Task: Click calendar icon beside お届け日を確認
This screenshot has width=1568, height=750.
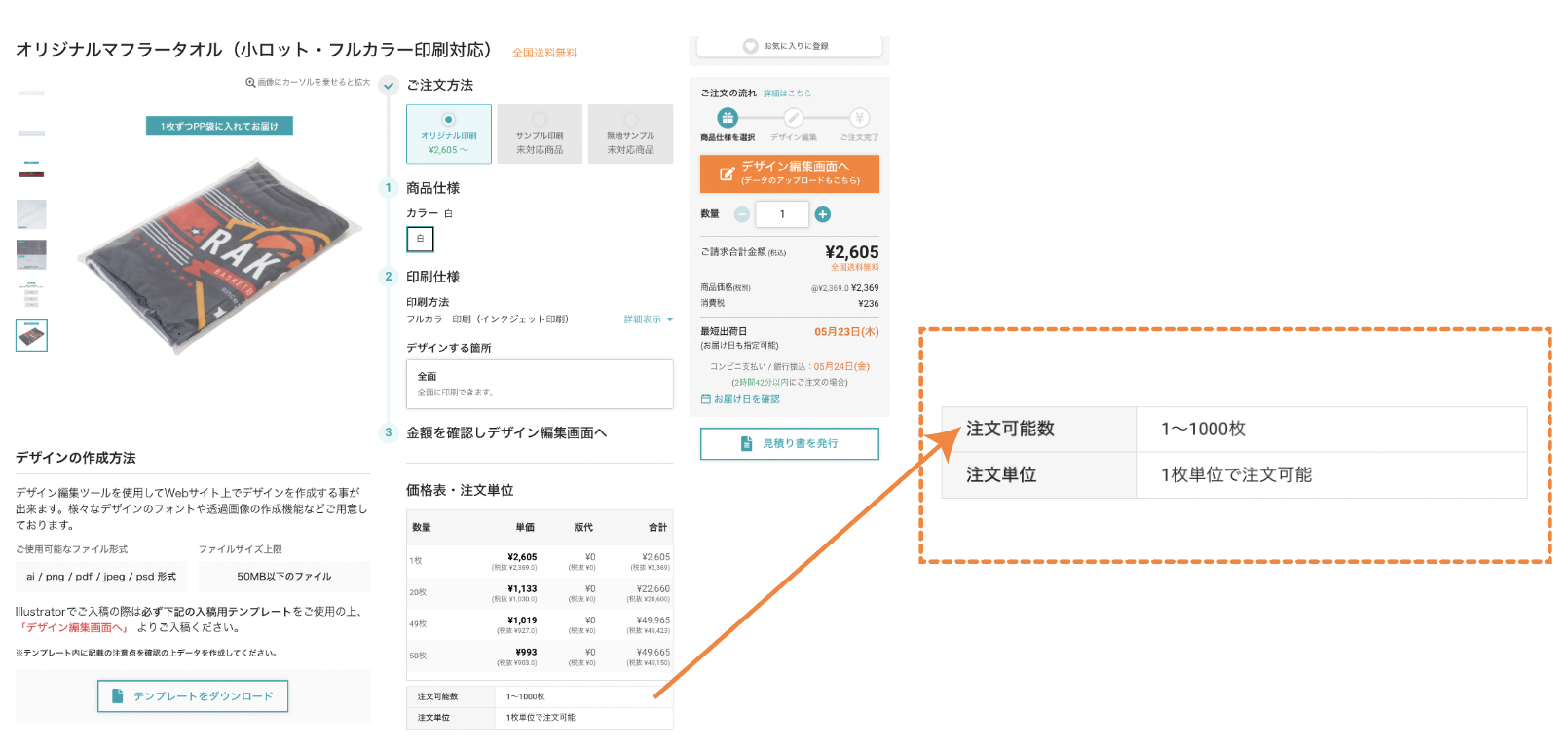Action: click(x=706, y=399)
